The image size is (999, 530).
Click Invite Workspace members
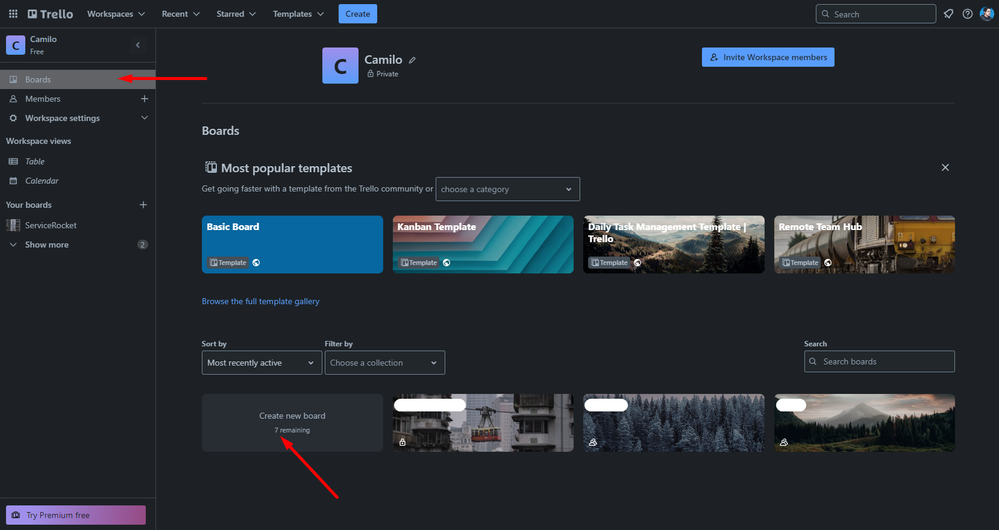(x=768, y=57)
